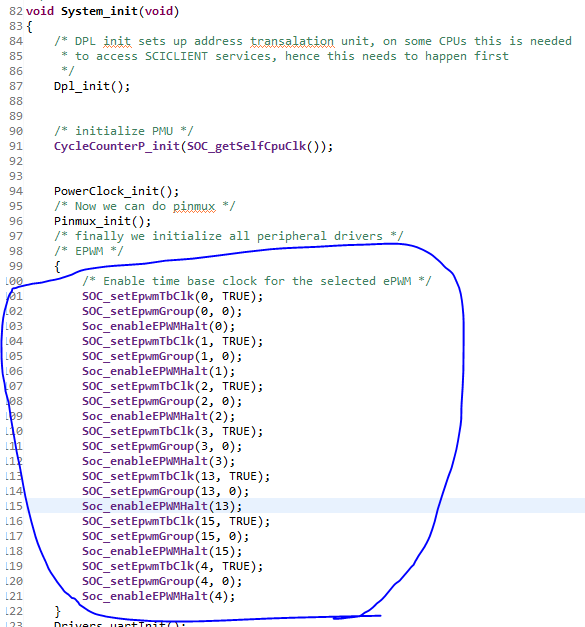The height and width of the screenshot is (627, 585).
Task: Click SOC_setEpwmTbClk(1, TRUE); line
Action: pos(173,341)
